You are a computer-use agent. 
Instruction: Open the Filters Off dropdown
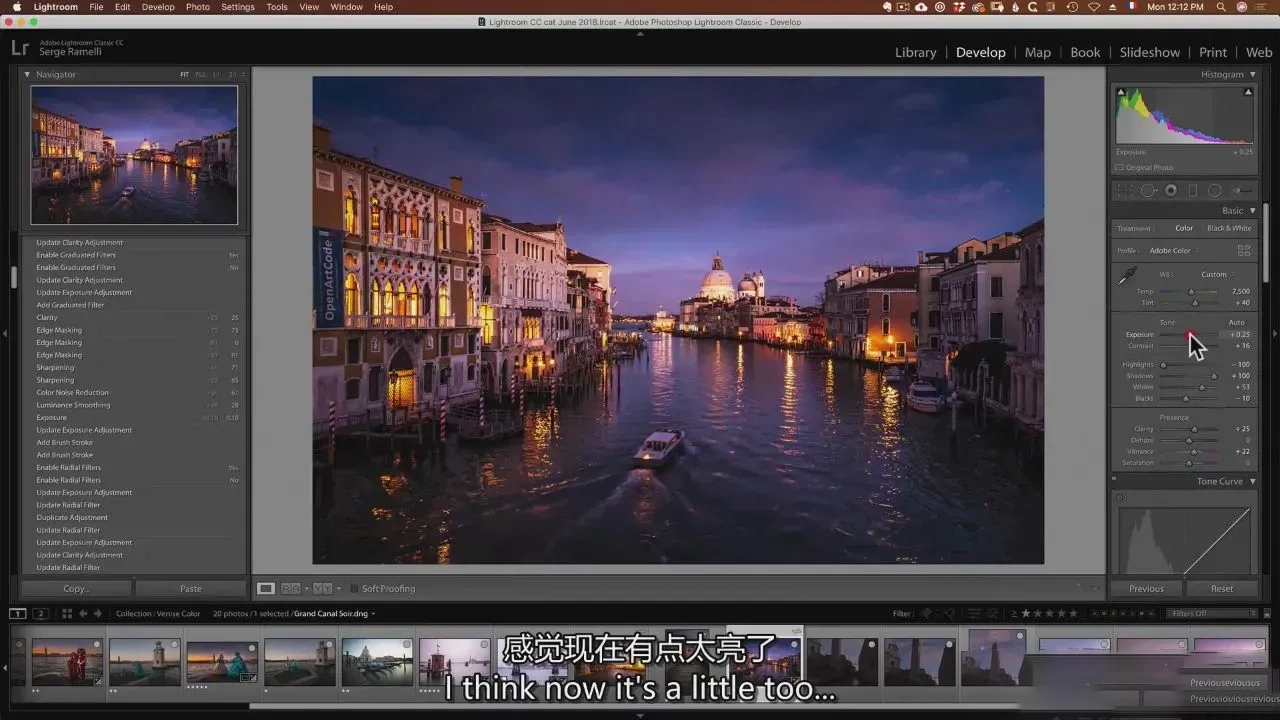click(x=1210, y=613)
